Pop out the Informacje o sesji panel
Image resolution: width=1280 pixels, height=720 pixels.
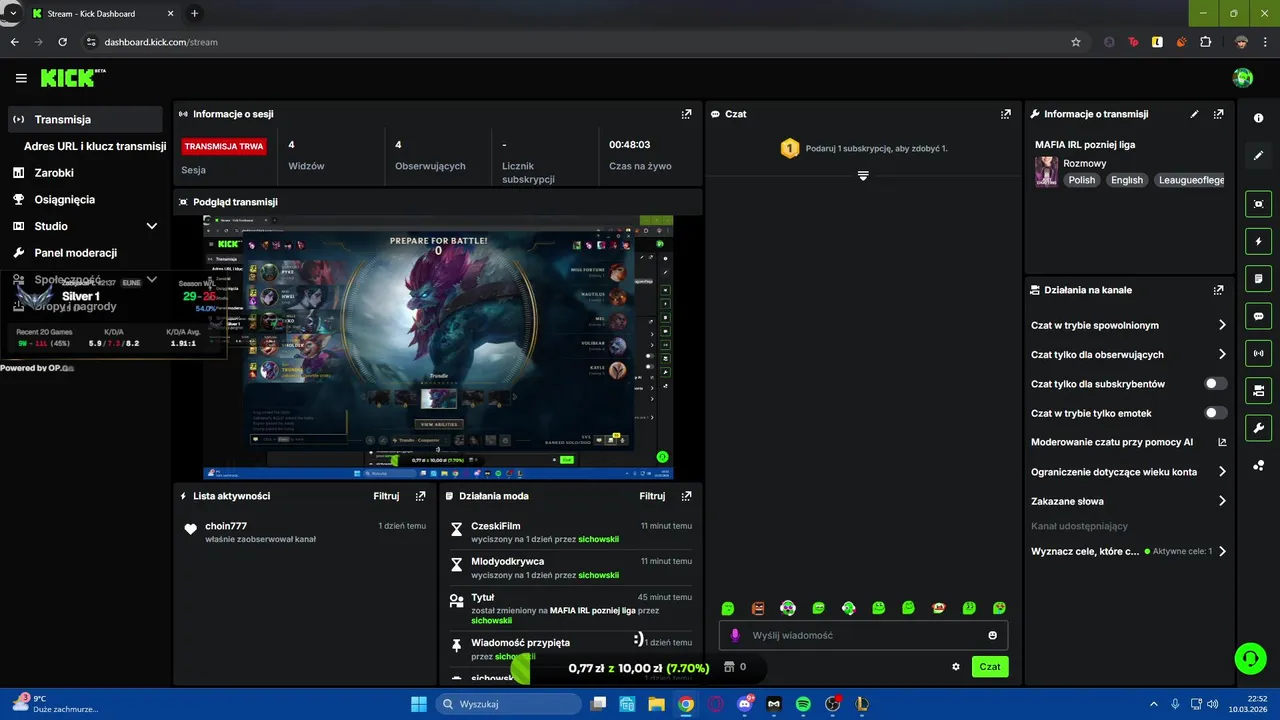[x=686, y=114]
